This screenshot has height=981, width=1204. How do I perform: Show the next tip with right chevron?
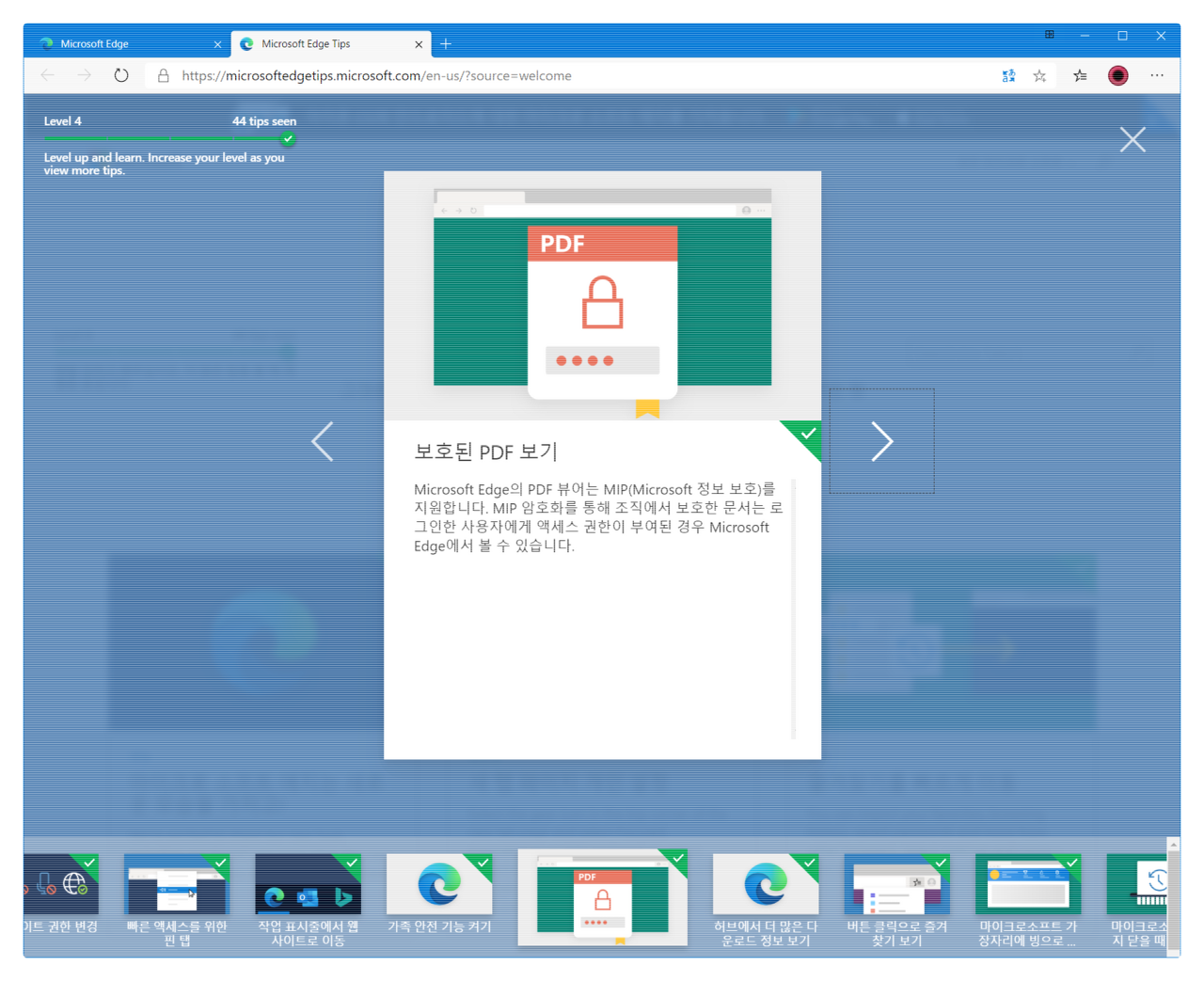(x=881, y=441)
